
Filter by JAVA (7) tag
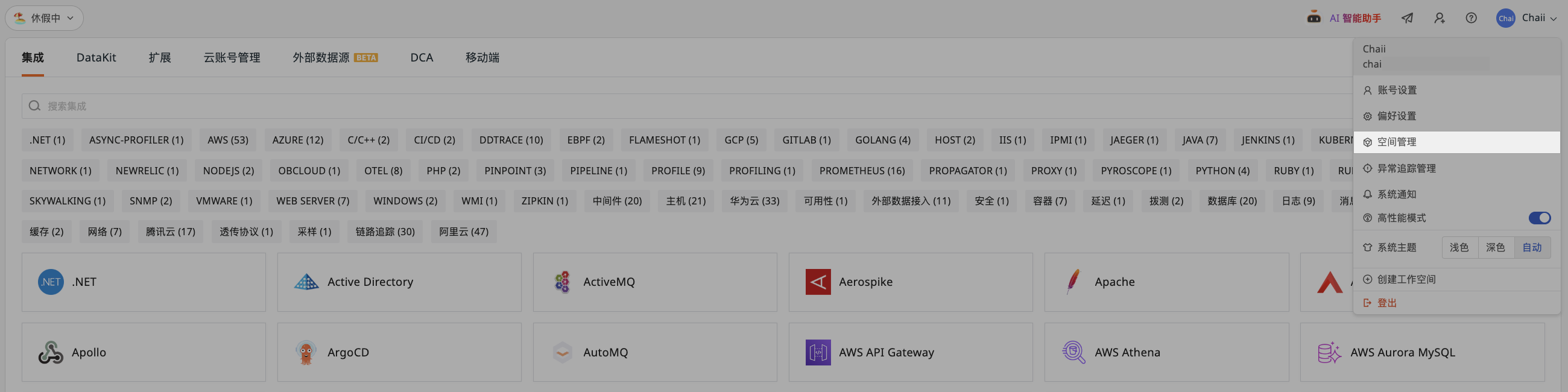pyautogui.click(x=1200, y=140)
